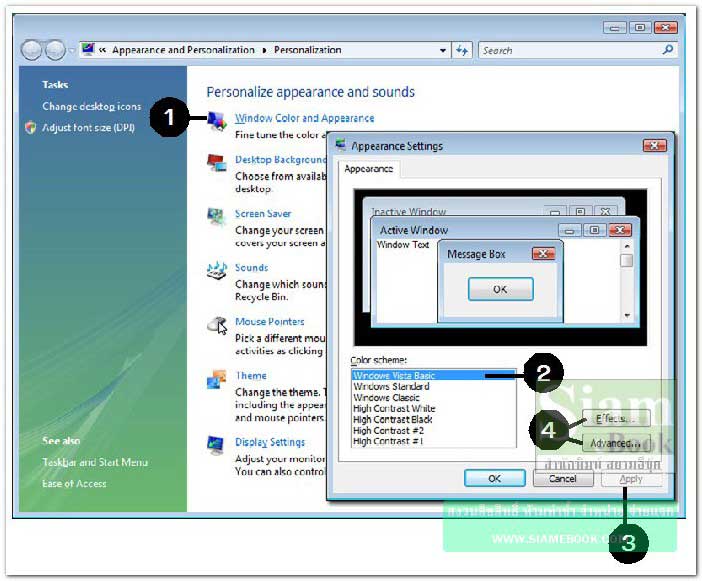Minimize the Personalization window
The image size is (702, 581).
(x=615, y=28)
